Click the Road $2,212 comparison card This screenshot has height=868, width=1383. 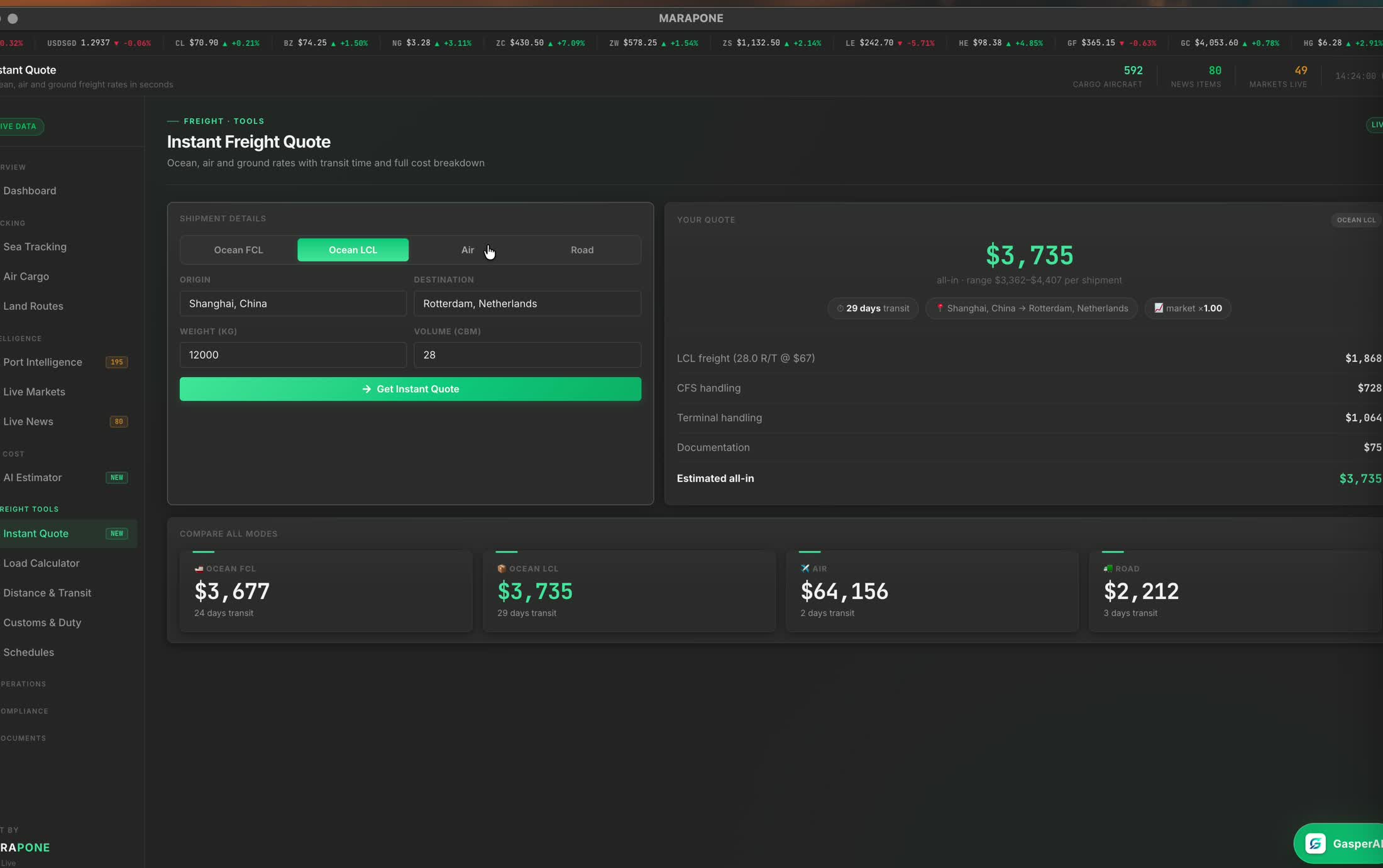(1235, 591)
